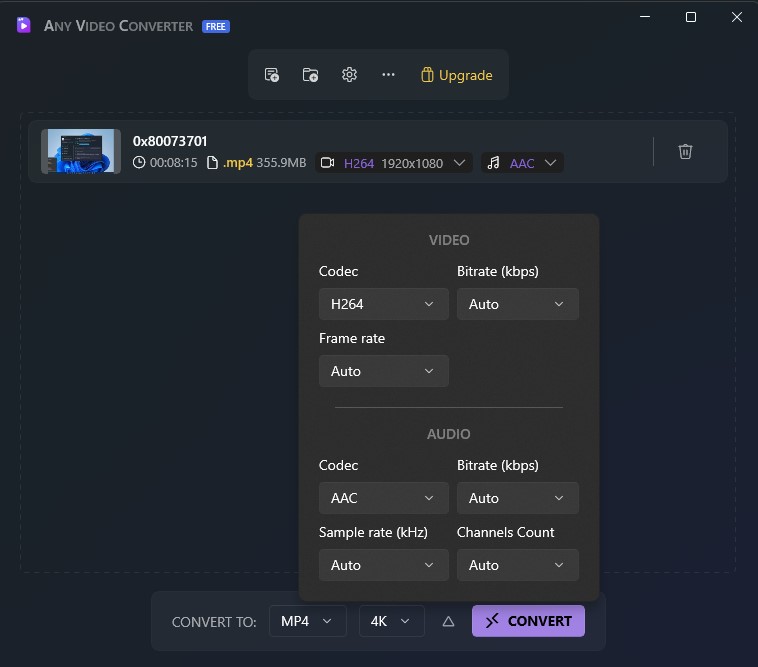Click the clock icon beside duration
758x667 pixels.
pyautogui.click(x=139, y=162)
